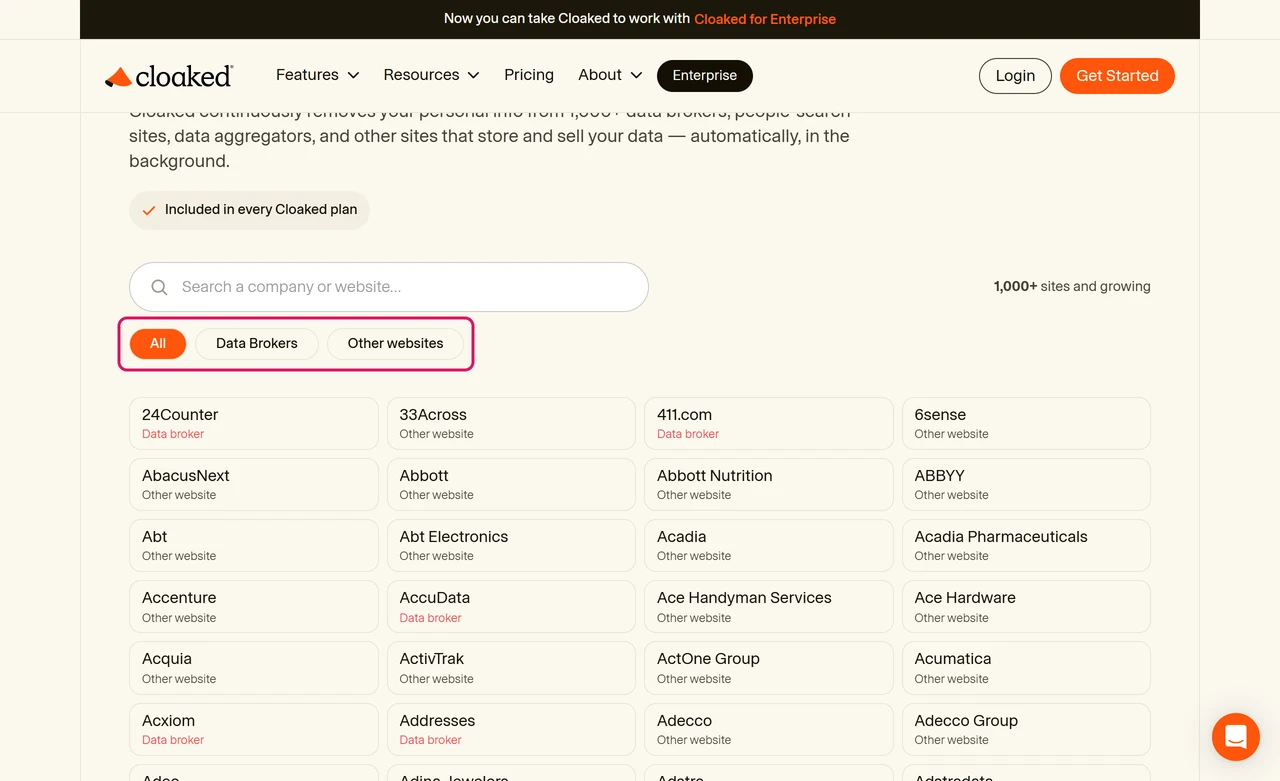Open the 411.com card
Screen dimensions: 1280x781
[x=769, y=423]
